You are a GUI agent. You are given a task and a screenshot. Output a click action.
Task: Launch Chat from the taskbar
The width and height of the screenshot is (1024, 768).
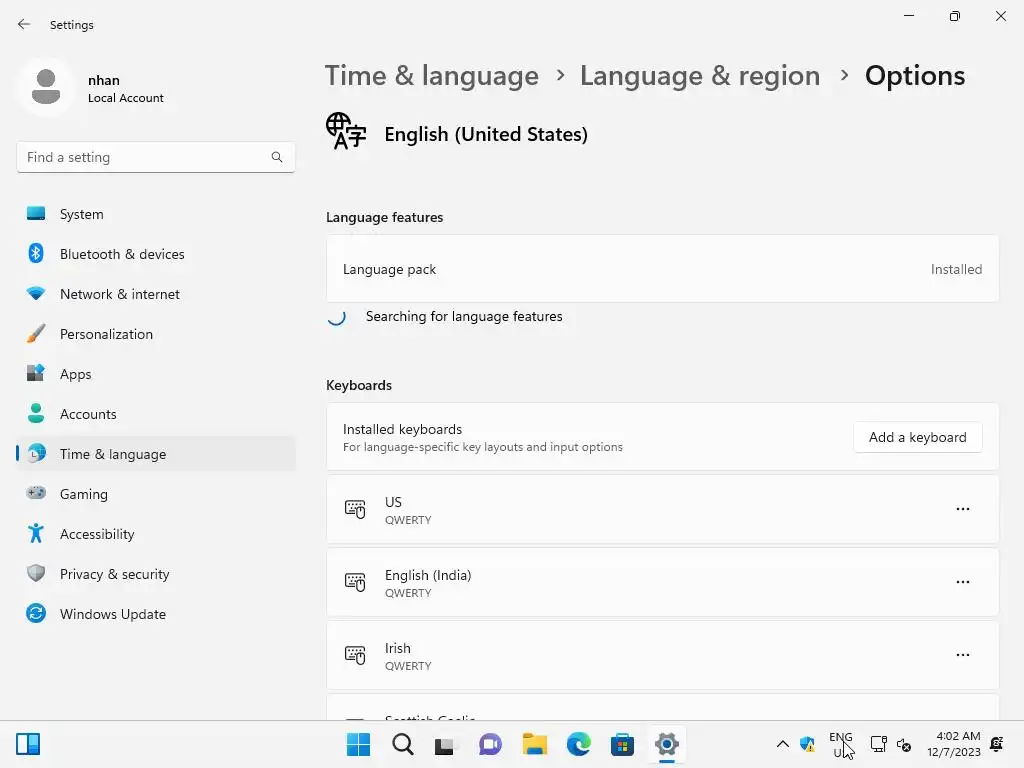point(490,744)
